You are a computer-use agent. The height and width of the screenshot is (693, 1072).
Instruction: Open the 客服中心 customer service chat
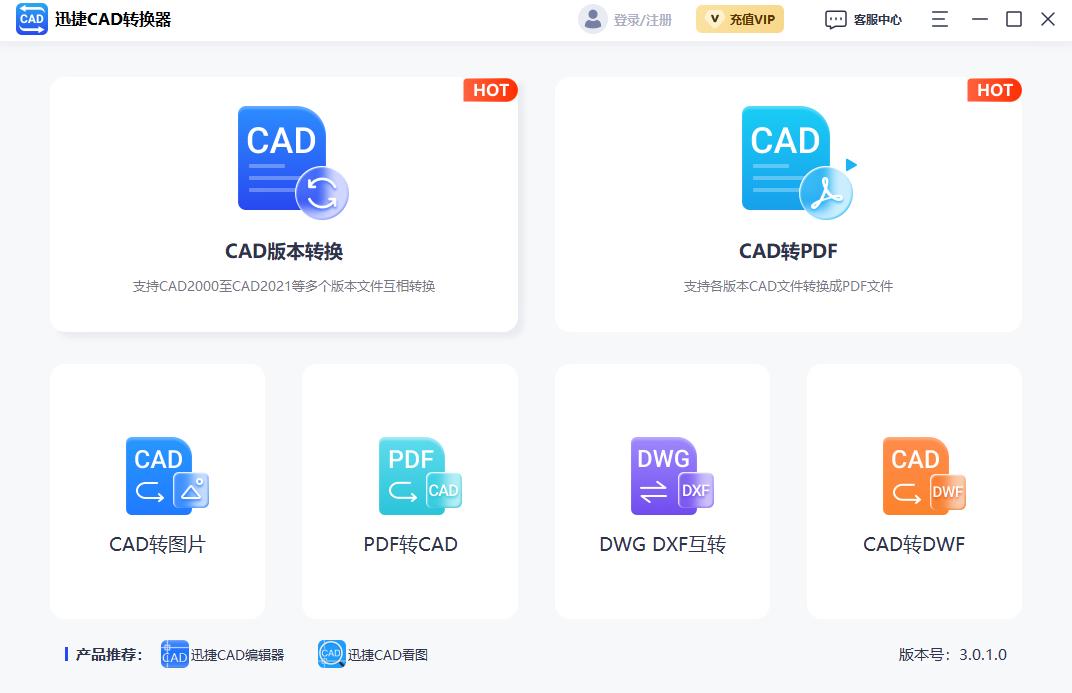pyautogui.click(x=863, y=18)
